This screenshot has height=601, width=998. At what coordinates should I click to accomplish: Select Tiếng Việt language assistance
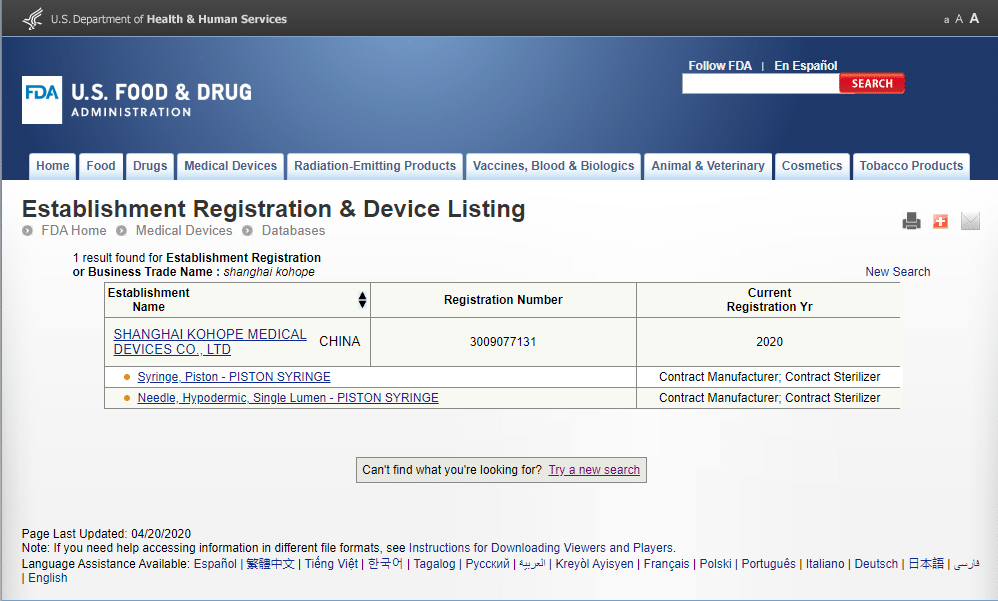tap(331, 564)
